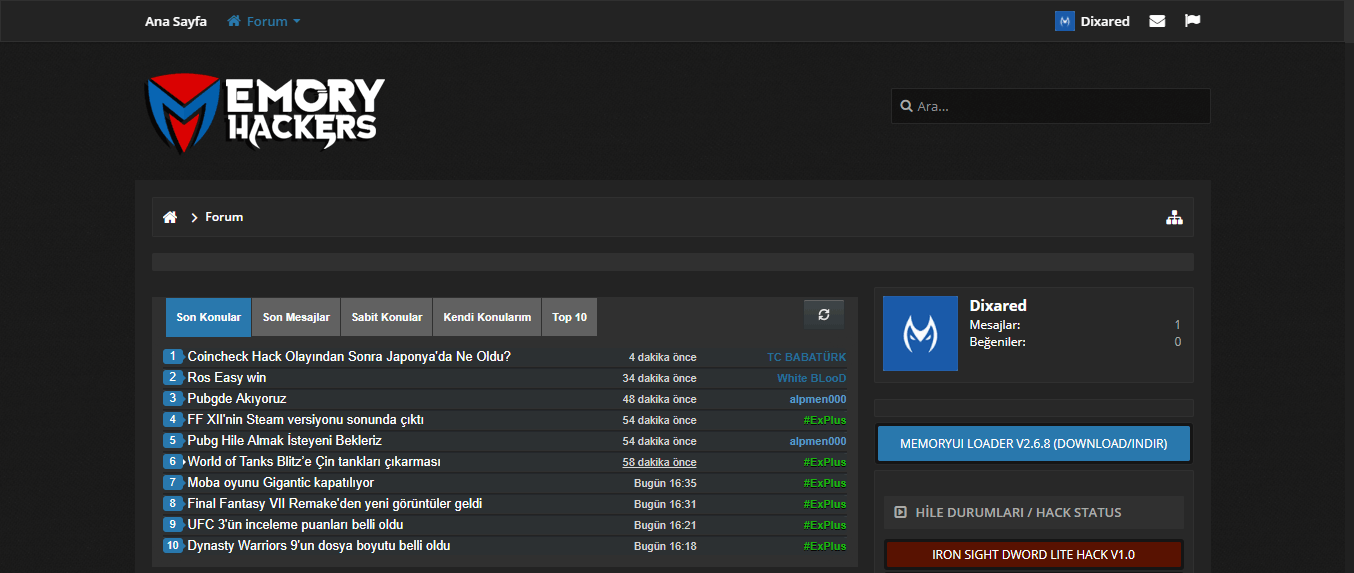Screen dimensions: 1354x573
Task: Open the sitemap icon in breadcrumb bar
Action: point(1174,217)
